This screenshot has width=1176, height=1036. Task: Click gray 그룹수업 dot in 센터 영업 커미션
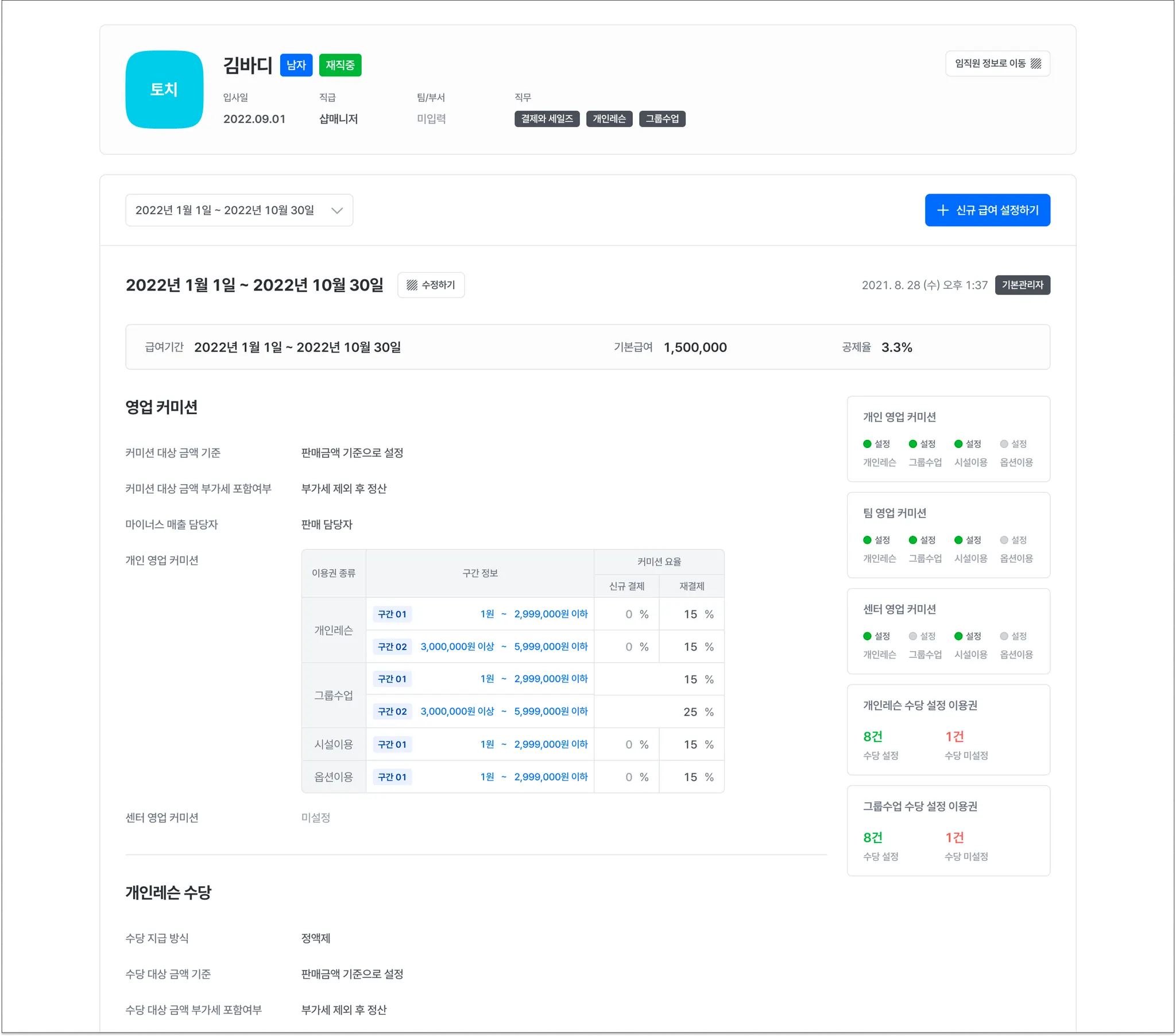[x=912, y=636]
